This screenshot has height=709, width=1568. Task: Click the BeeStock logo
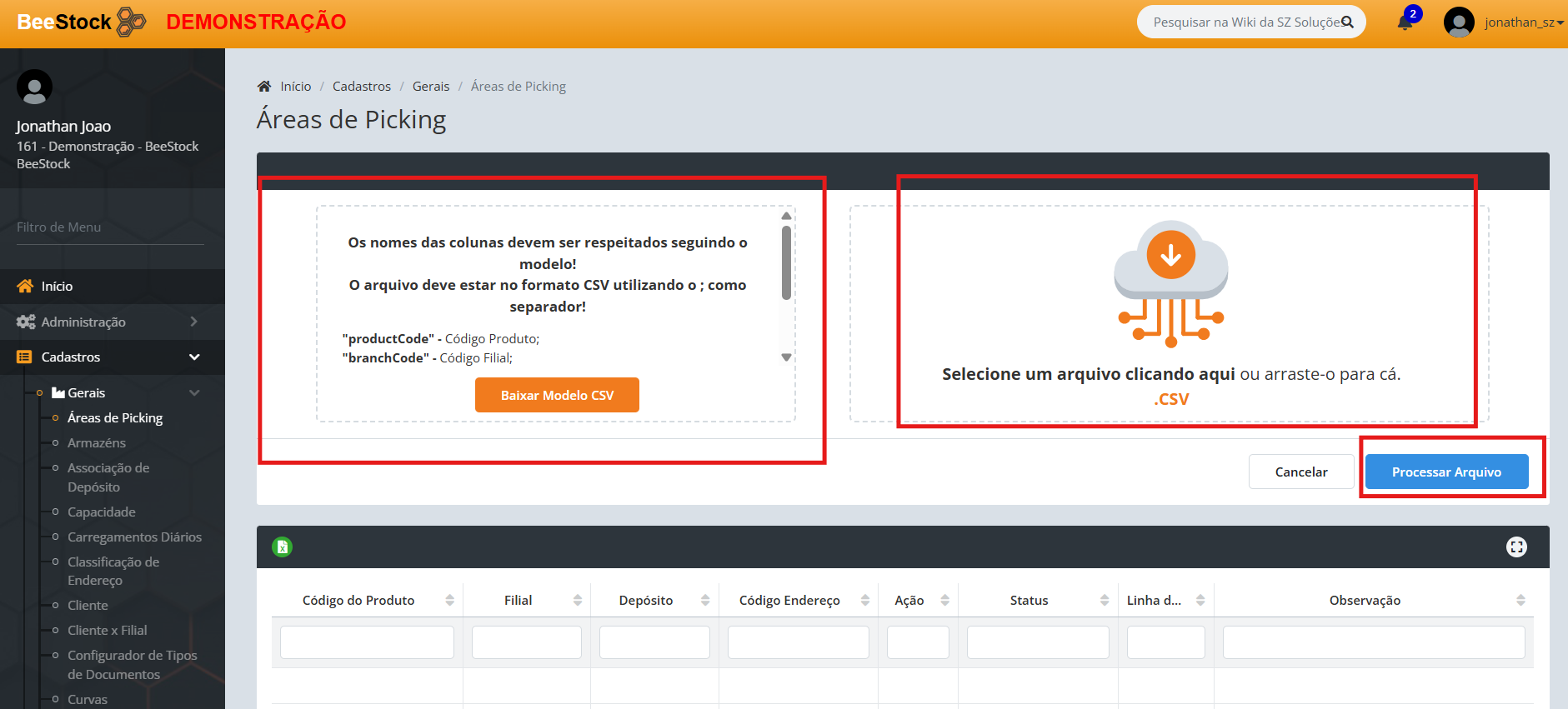pyautogui.click(x=81, y=22)
